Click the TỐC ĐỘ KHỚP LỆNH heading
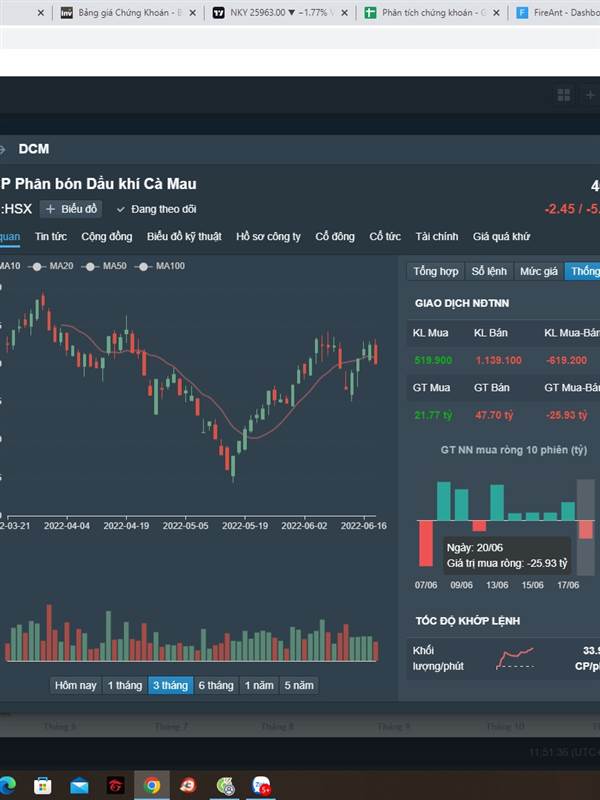Viewport: 600px width, 800px height. coord(467,621)
